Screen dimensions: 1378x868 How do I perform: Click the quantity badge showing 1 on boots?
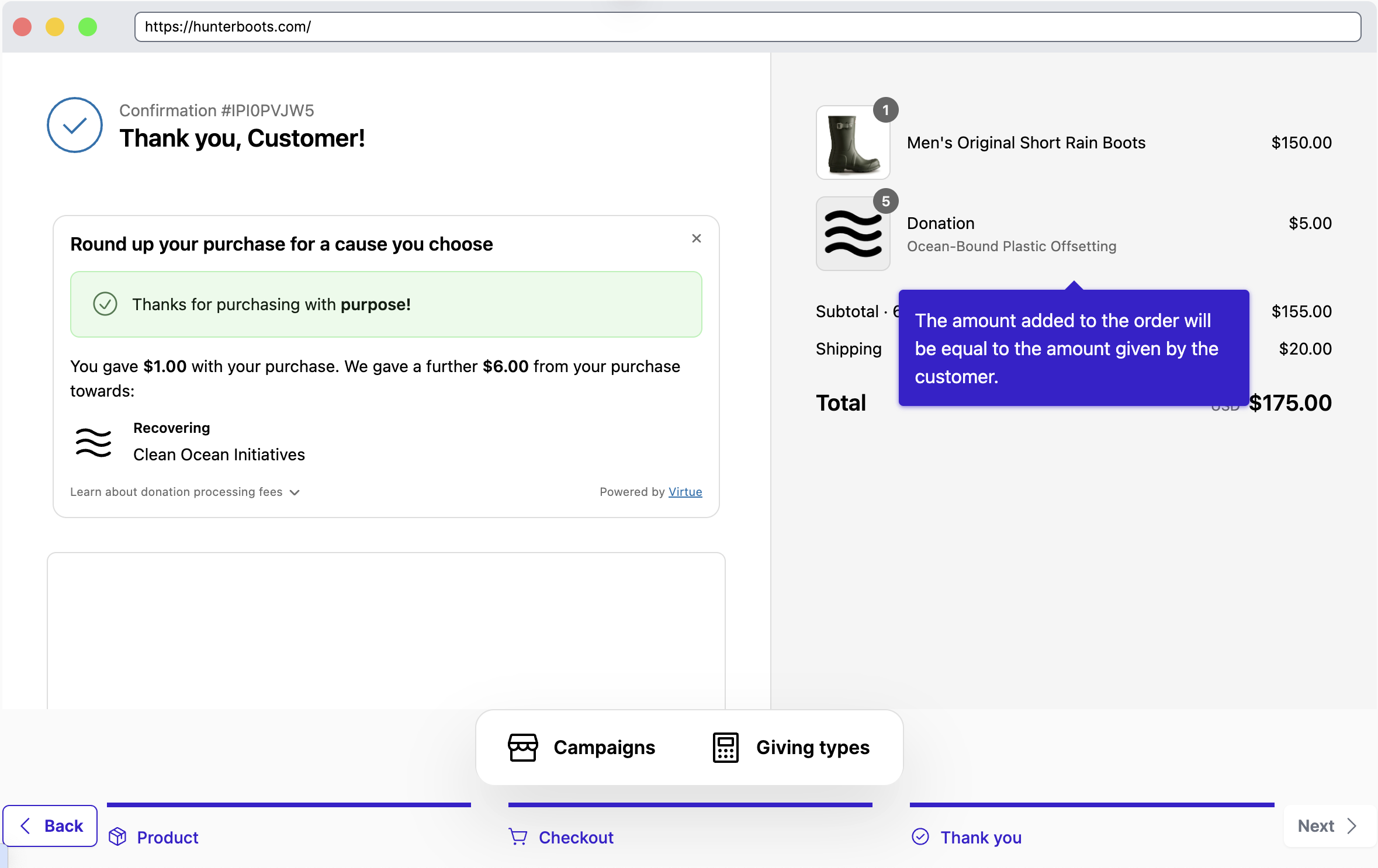[x=887, y=110]
